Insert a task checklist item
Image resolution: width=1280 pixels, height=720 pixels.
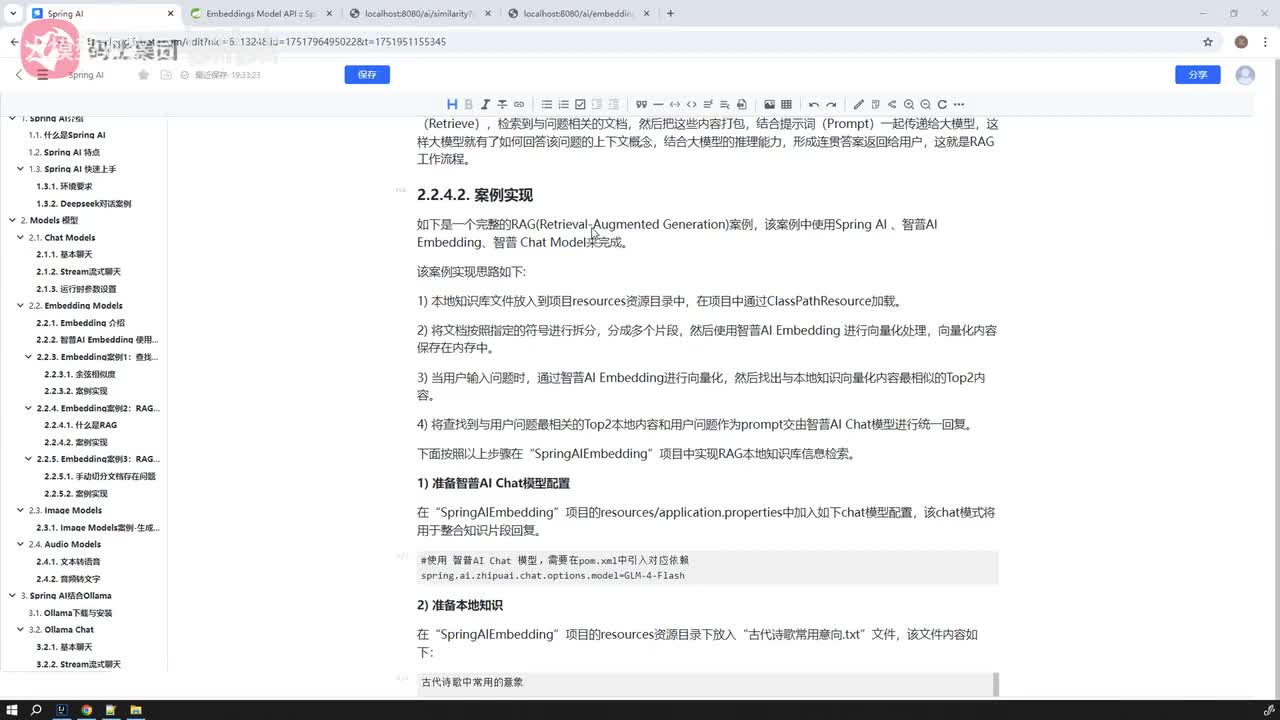(x=580, y=104)
